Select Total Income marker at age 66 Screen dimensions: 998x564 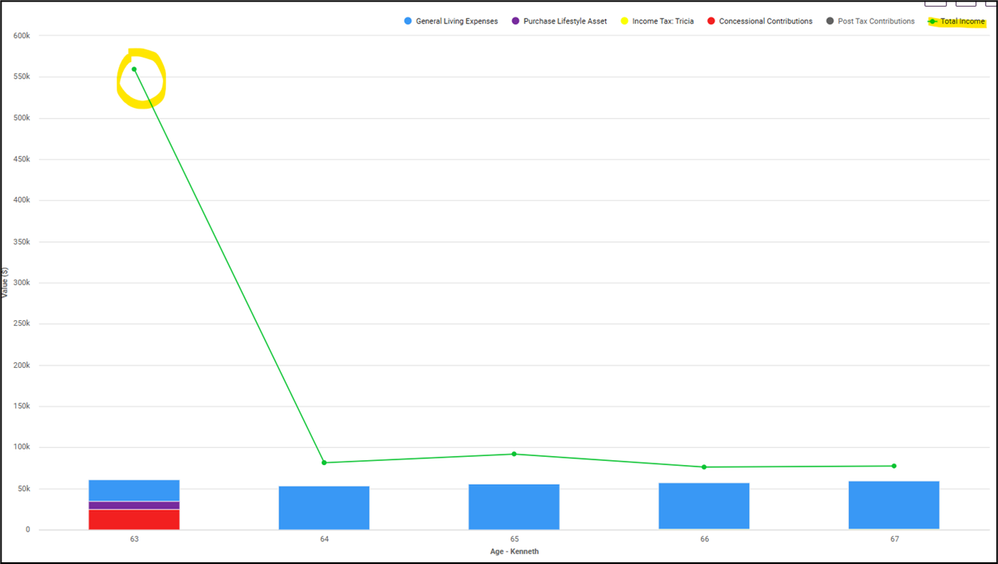(x=704, y=467)
